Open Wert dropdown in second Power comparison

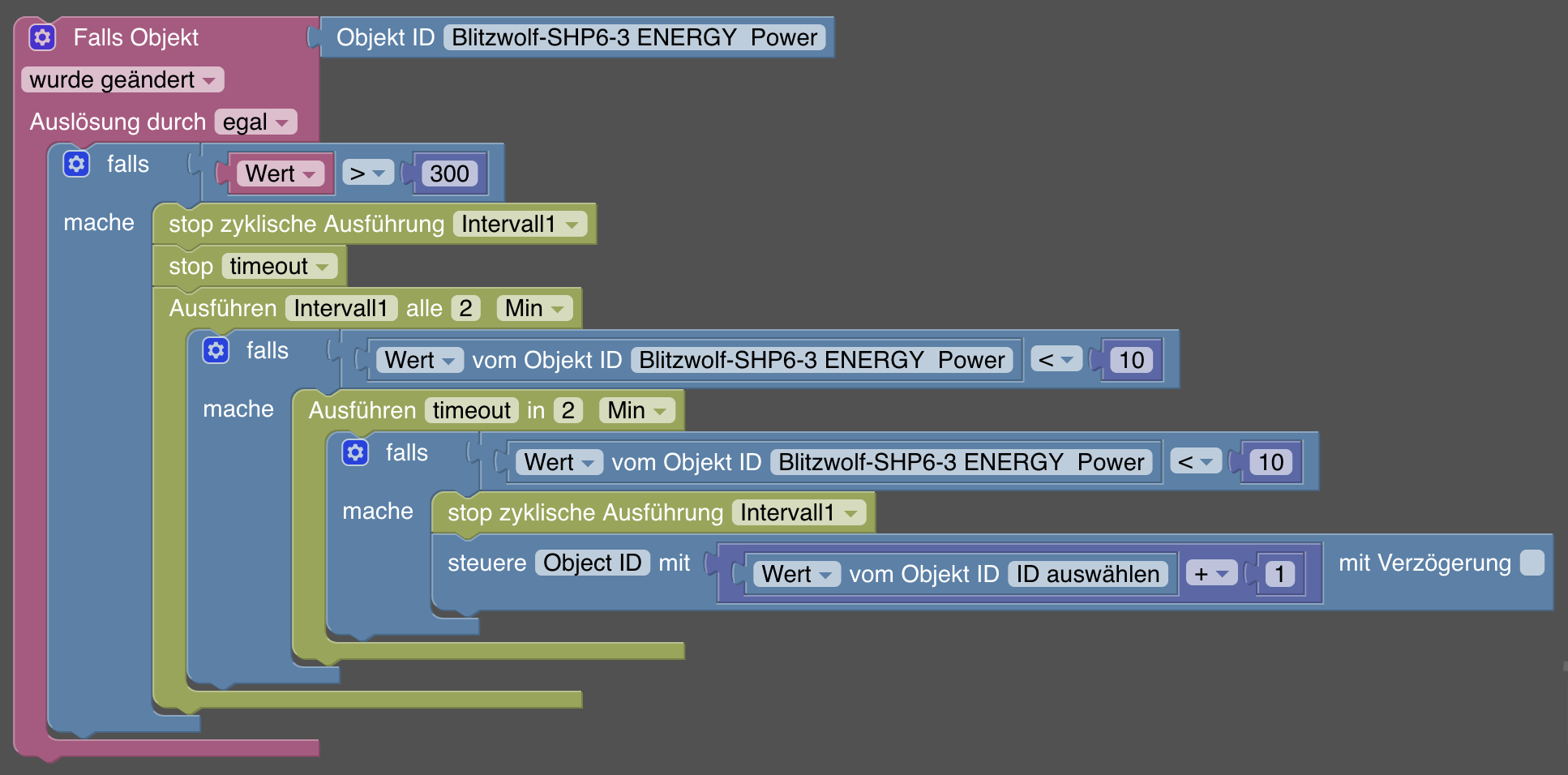click(x=559, y=462)
